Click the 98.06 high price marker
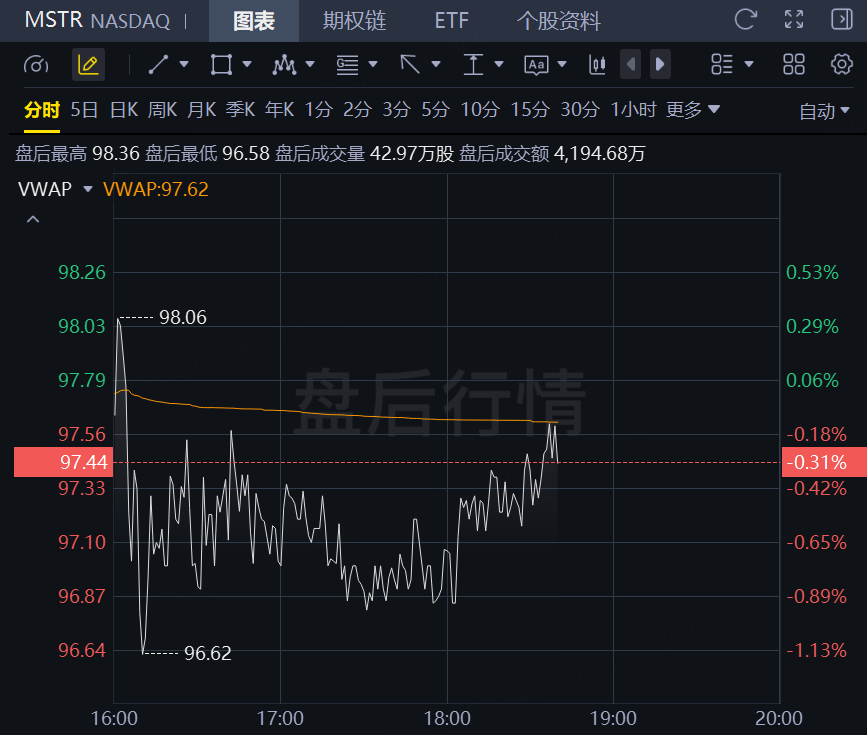 pyautogui.click(x=182, y=317)
